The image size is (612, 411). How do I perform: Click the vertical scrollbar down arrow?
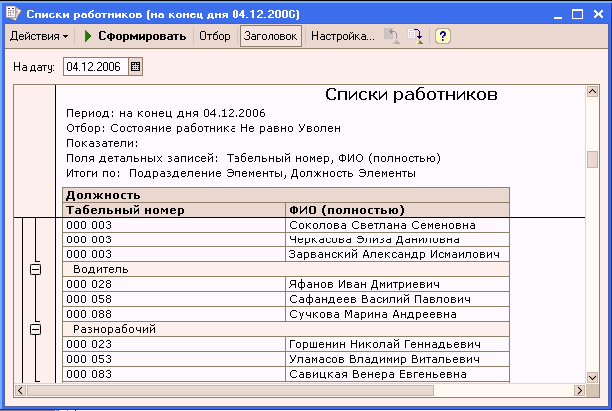[x=592, y=375]
